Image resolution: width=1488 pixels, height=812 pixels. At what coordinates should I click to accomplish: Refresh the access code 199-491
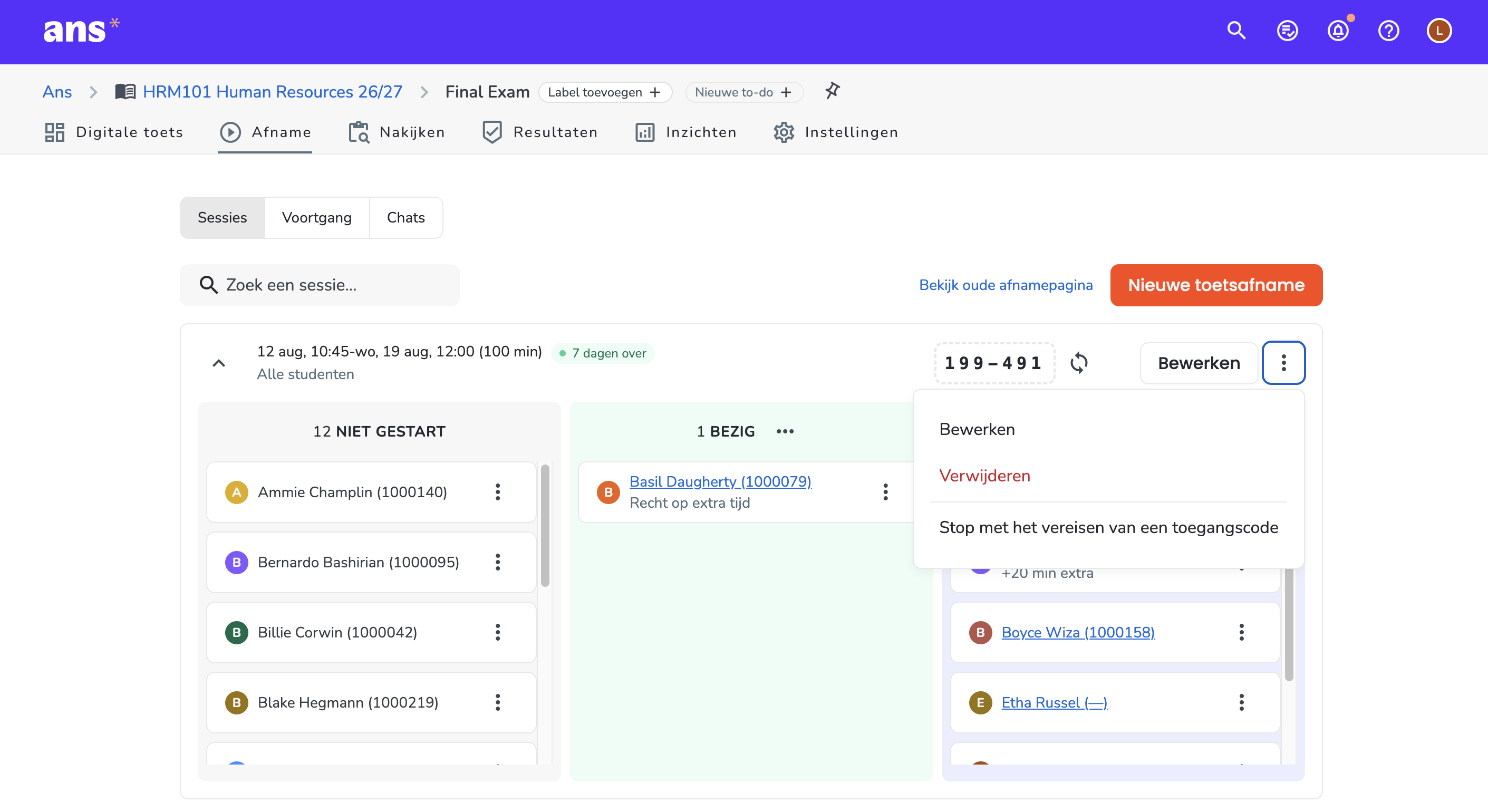coord(1078,363)
